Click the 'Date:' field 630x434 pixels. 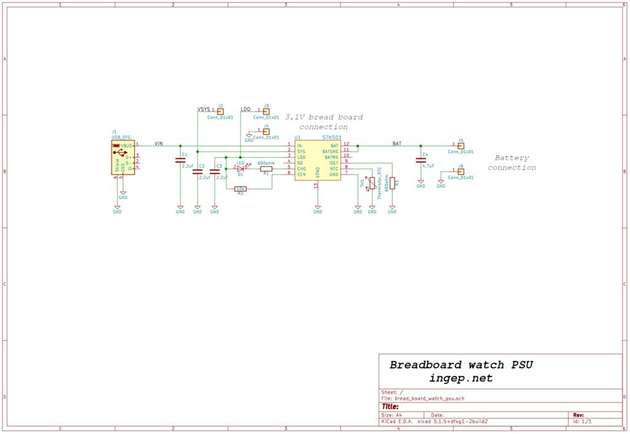click(437, 415)
